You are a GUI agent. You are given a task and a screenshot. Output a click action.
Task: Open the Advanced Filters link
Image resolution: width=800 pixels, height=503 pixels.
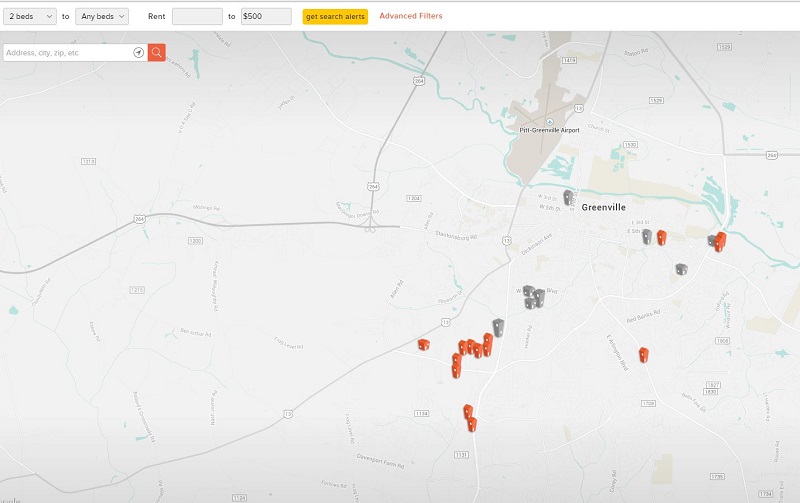click(410, 16)
